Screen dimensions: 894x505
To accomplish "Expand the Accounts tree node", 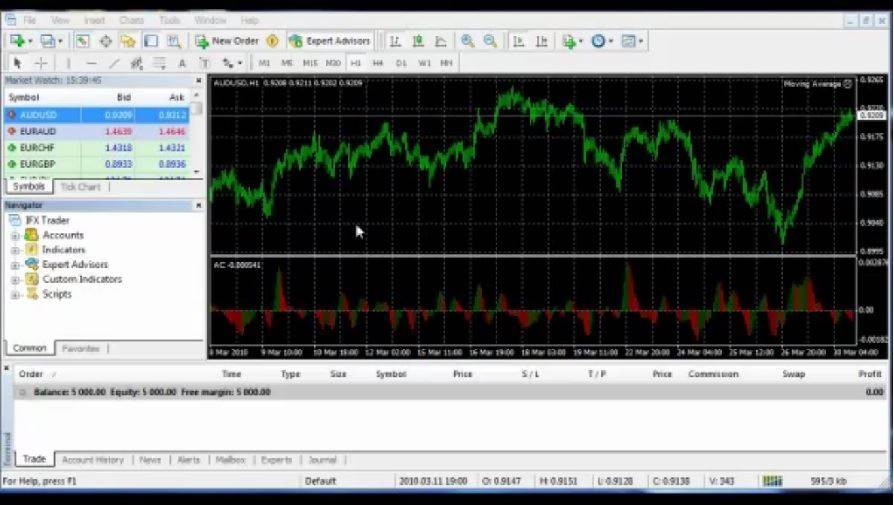I will (15, 235).
